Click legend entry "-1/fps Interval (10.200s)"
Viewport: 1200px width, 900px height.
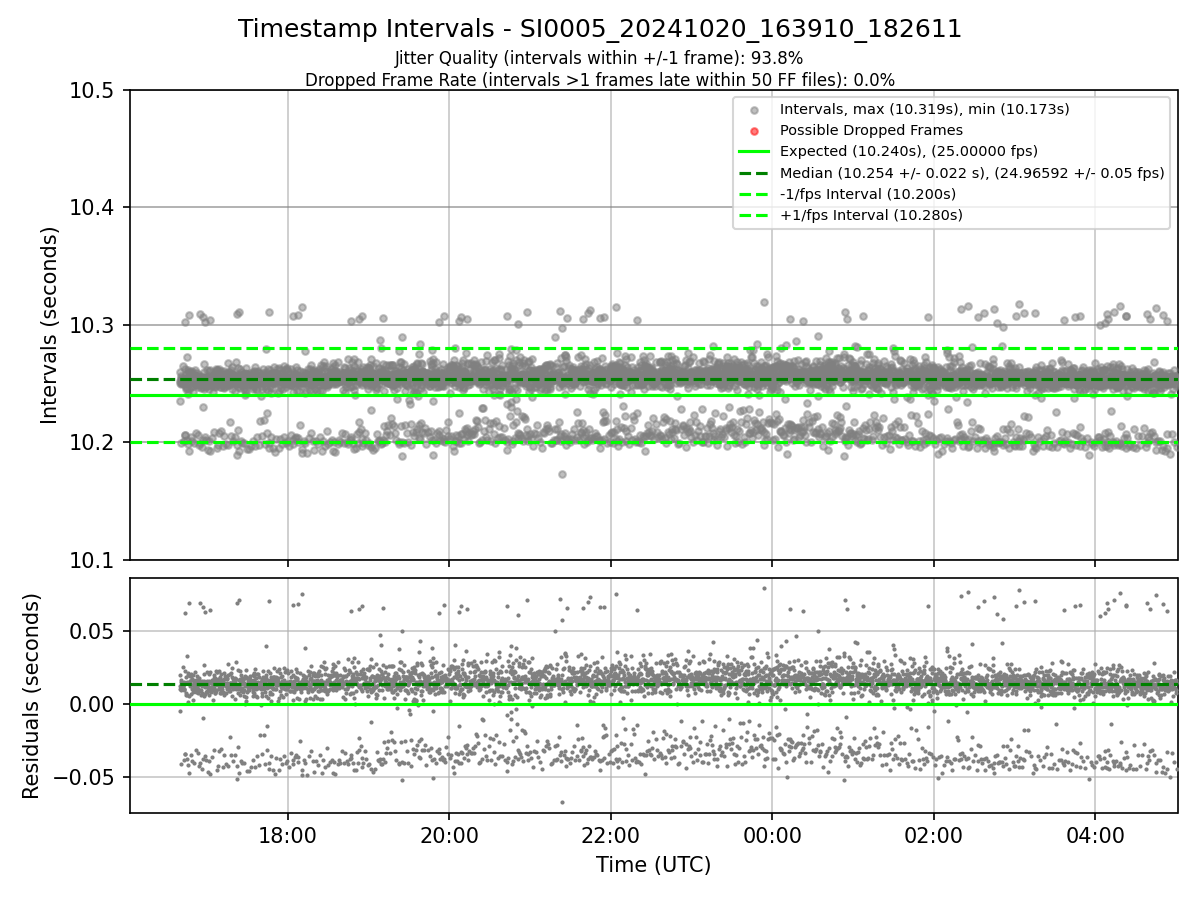[868, 193]
